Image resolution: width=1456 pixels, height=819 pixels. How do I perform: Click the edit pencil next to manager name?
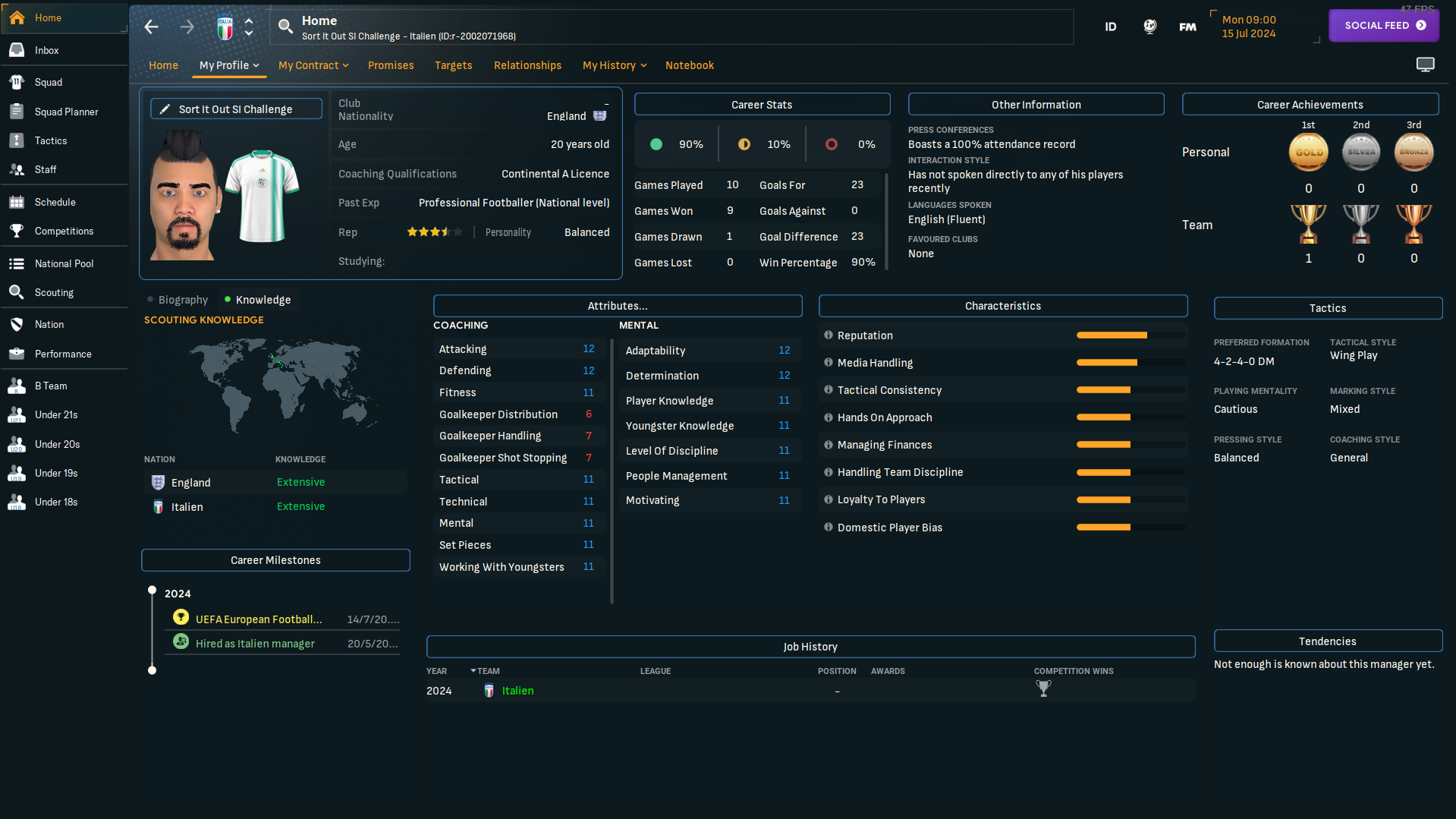pos(165,109)
